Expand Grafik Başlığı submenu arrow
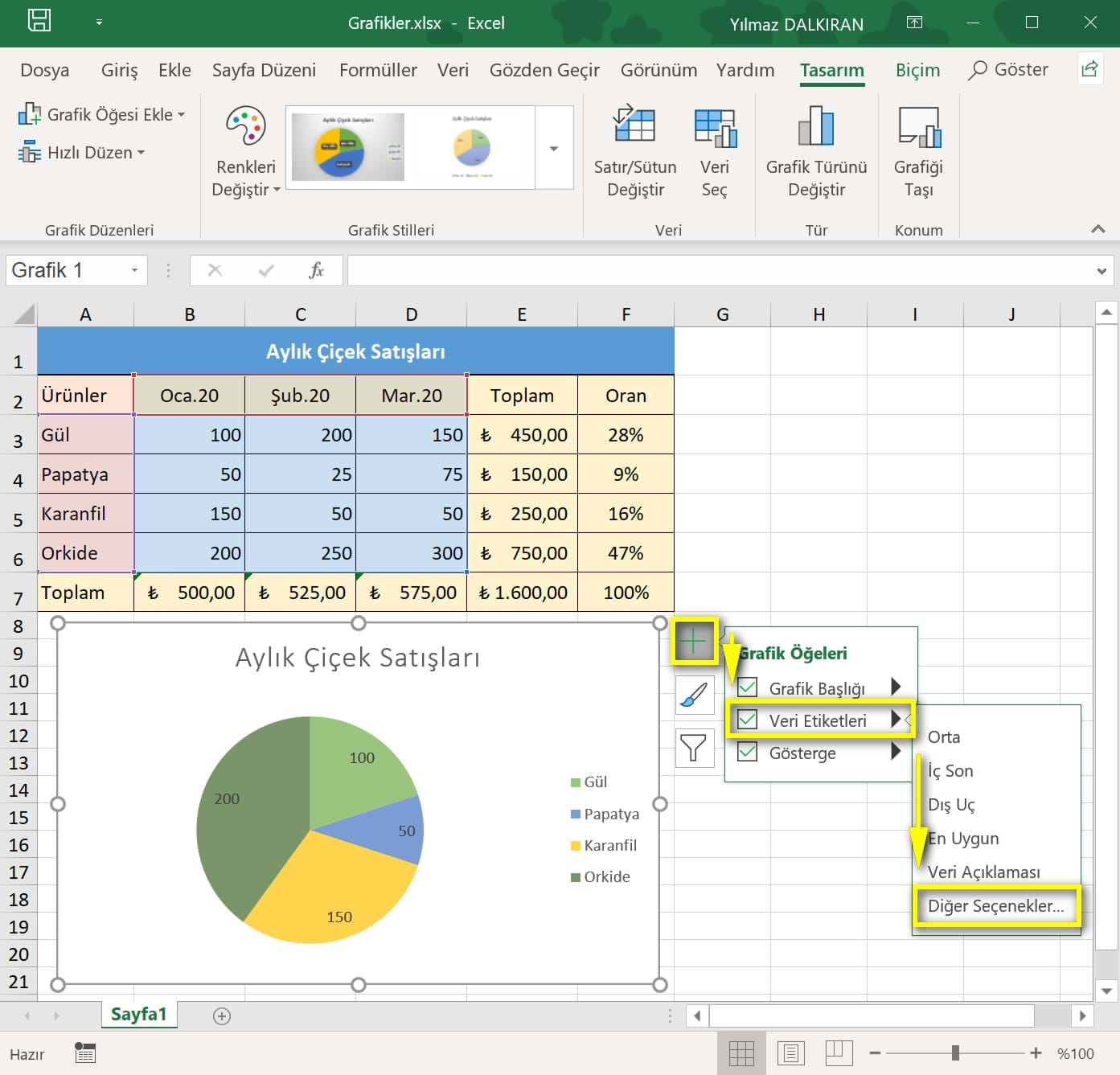This screenshot has height=1075, width=1120. coord(896,687)
